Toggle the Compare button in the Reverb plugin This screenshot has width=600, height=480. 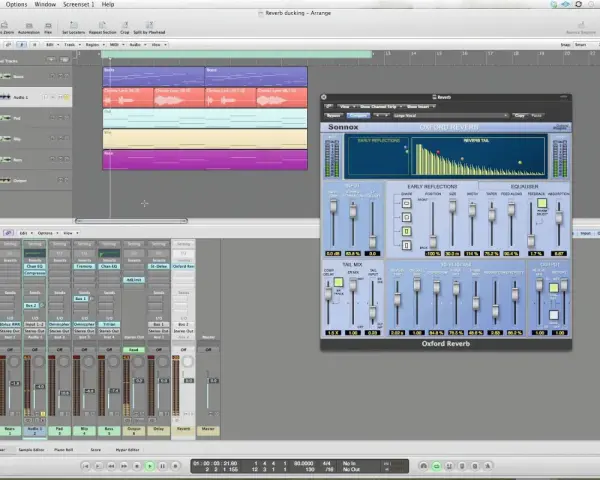pyautogui.click(x=358, y=115)
